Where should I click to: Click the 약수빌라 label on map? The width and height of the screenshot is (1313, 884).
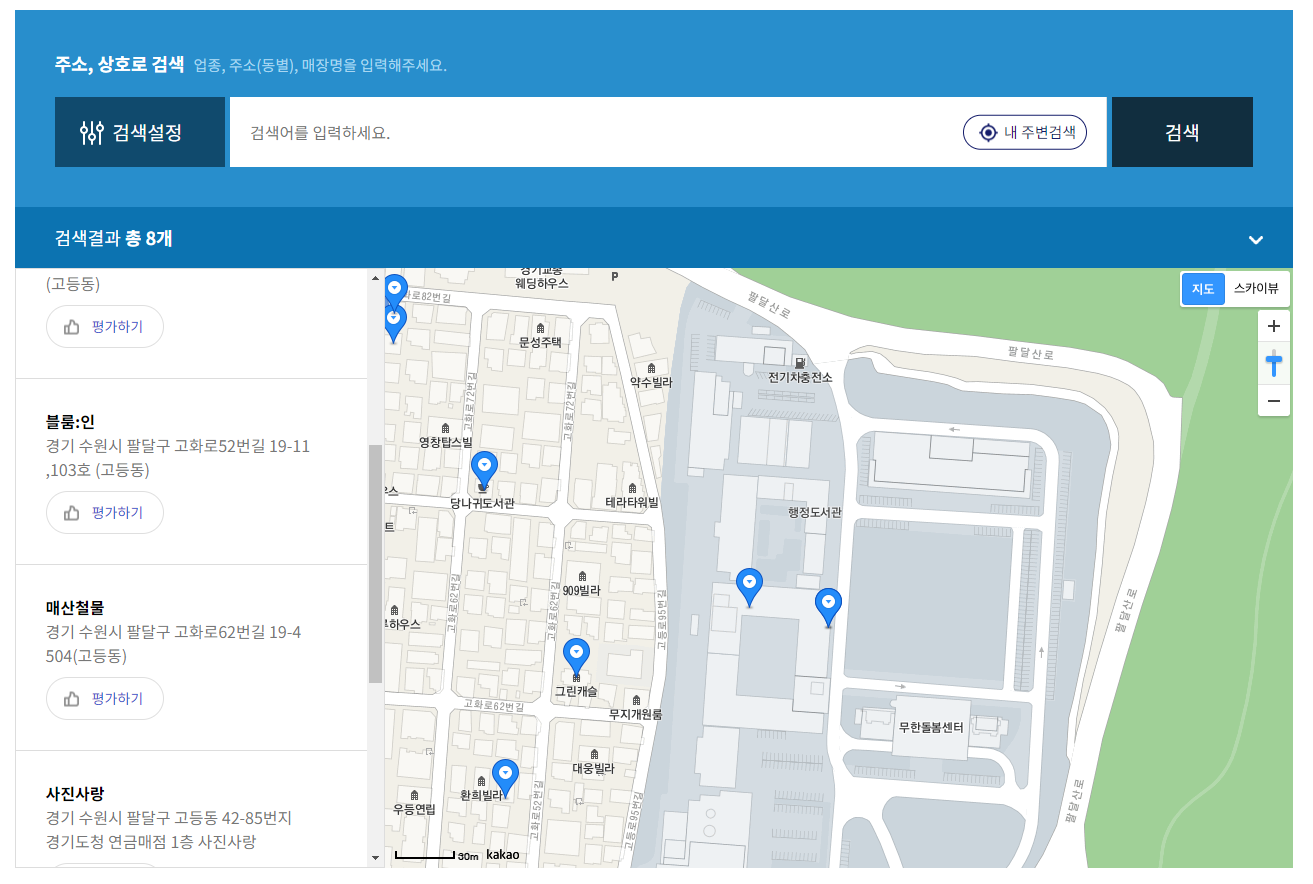point(651,383)
